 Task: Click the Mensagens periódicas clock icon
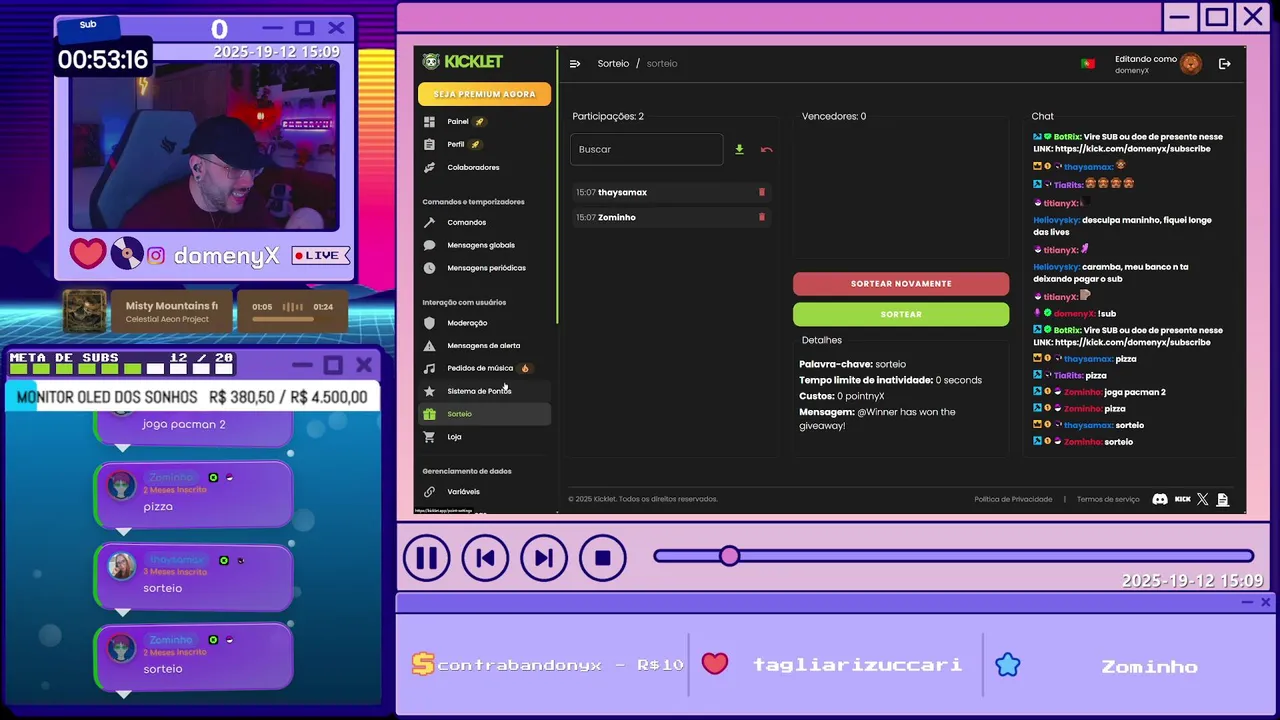[429, 269]
